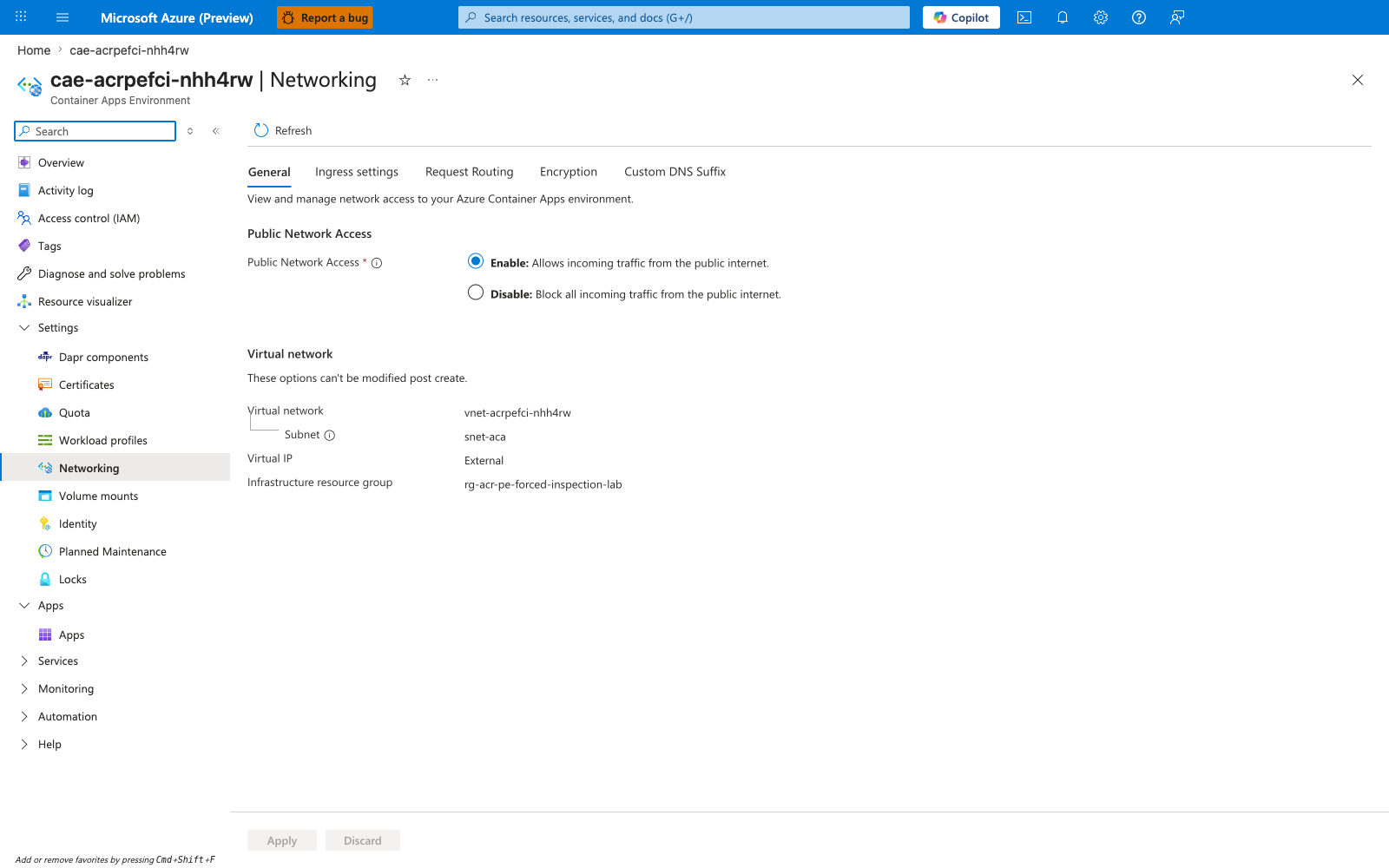
Task: Switch to the Ingress settings tab
Action: point(357,172)
